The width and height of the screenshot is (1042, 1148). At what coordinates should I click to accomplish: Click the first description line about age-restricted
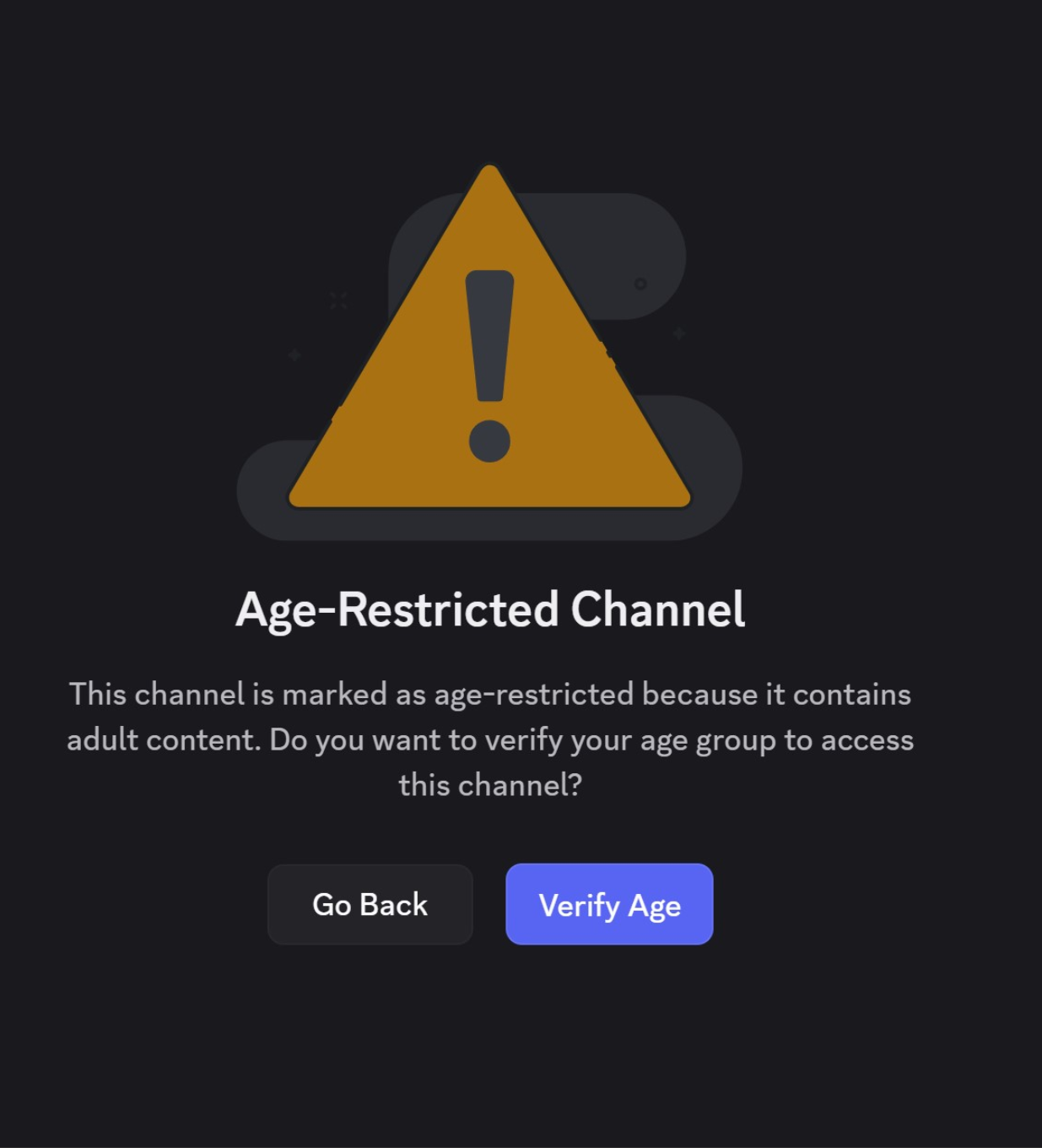point(490,695)
